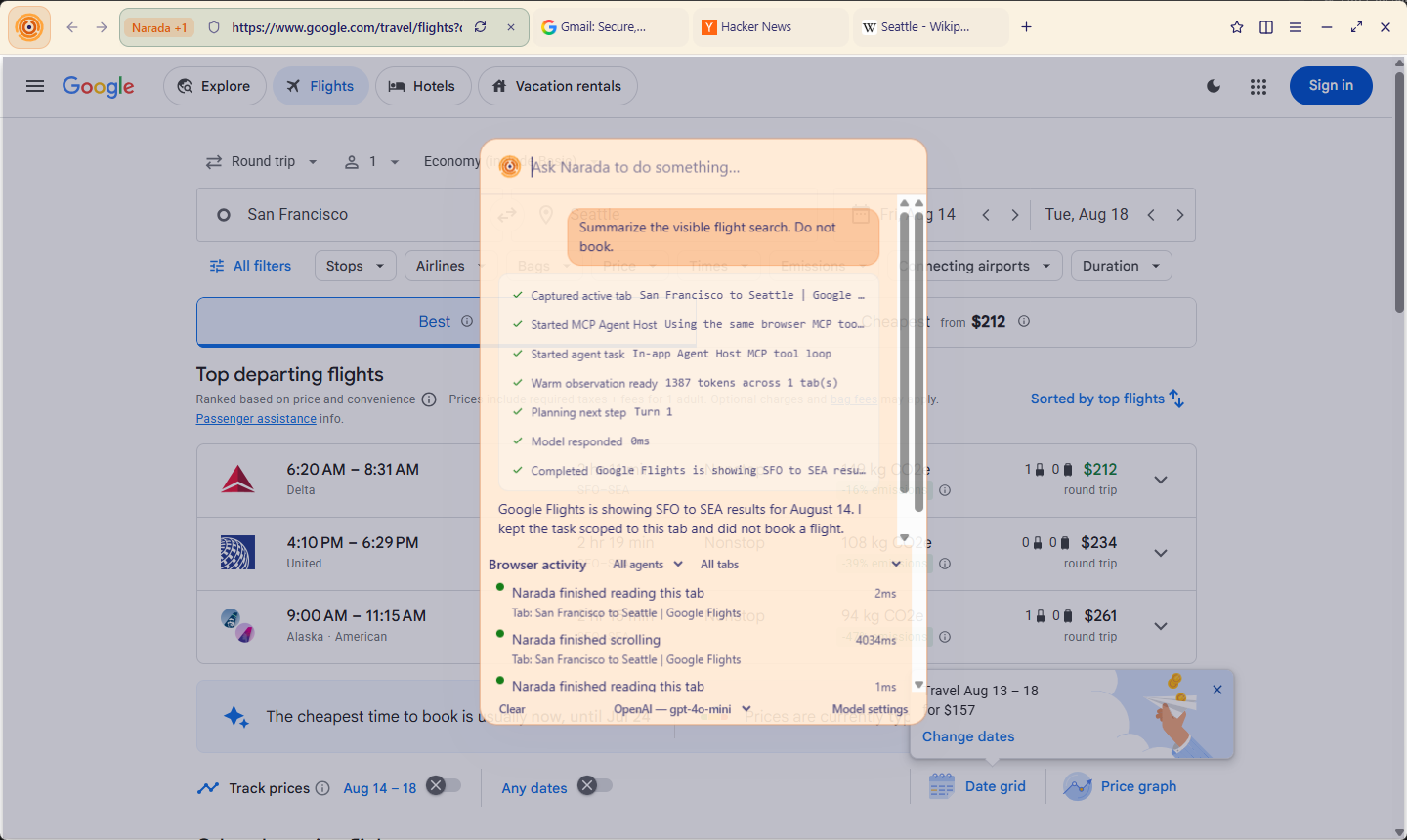Expand the Stops filter dropdown

[355, 266]
